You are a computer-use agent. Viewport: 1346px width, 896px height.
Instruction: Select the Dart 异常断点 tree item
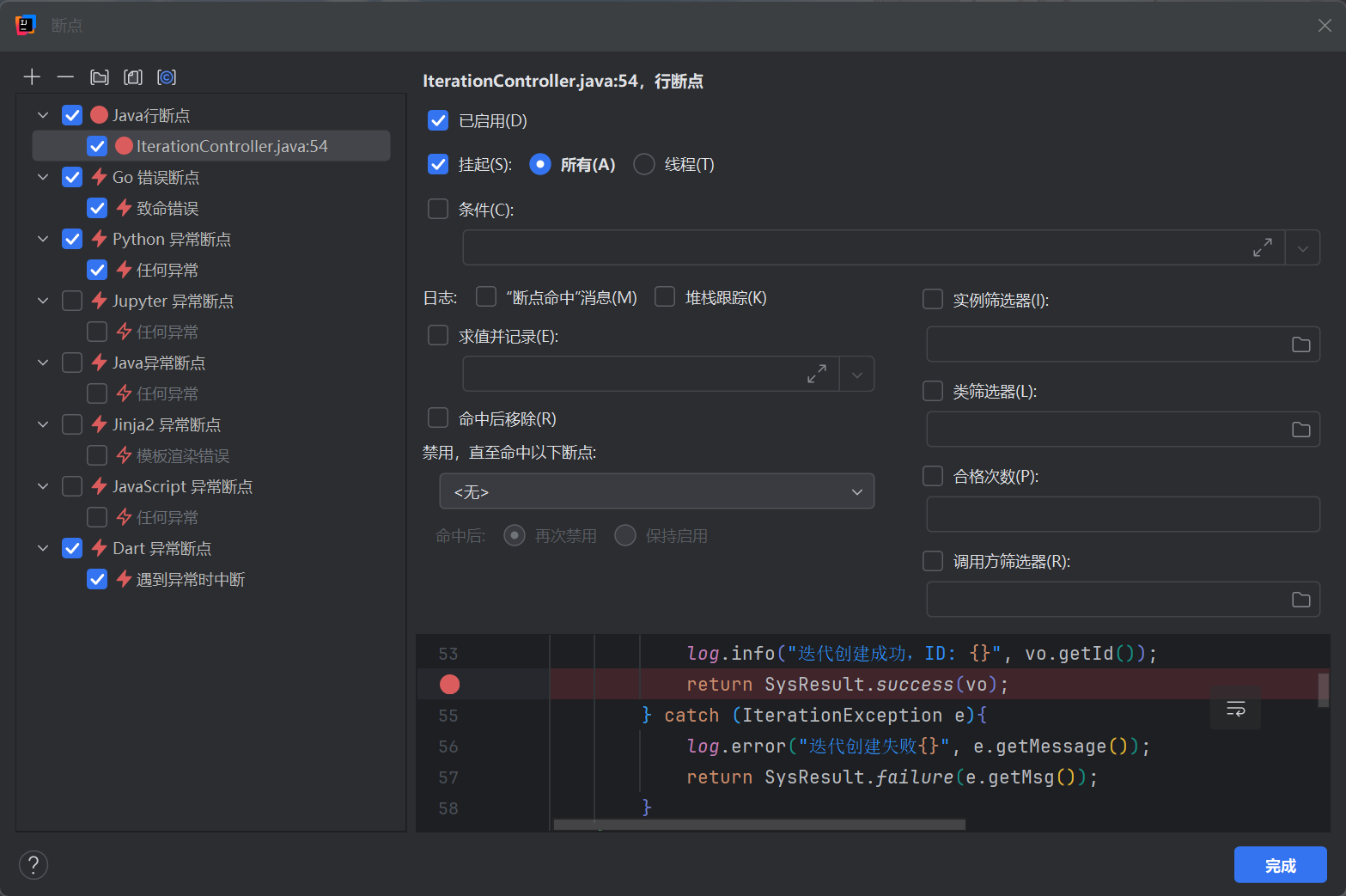161,548
